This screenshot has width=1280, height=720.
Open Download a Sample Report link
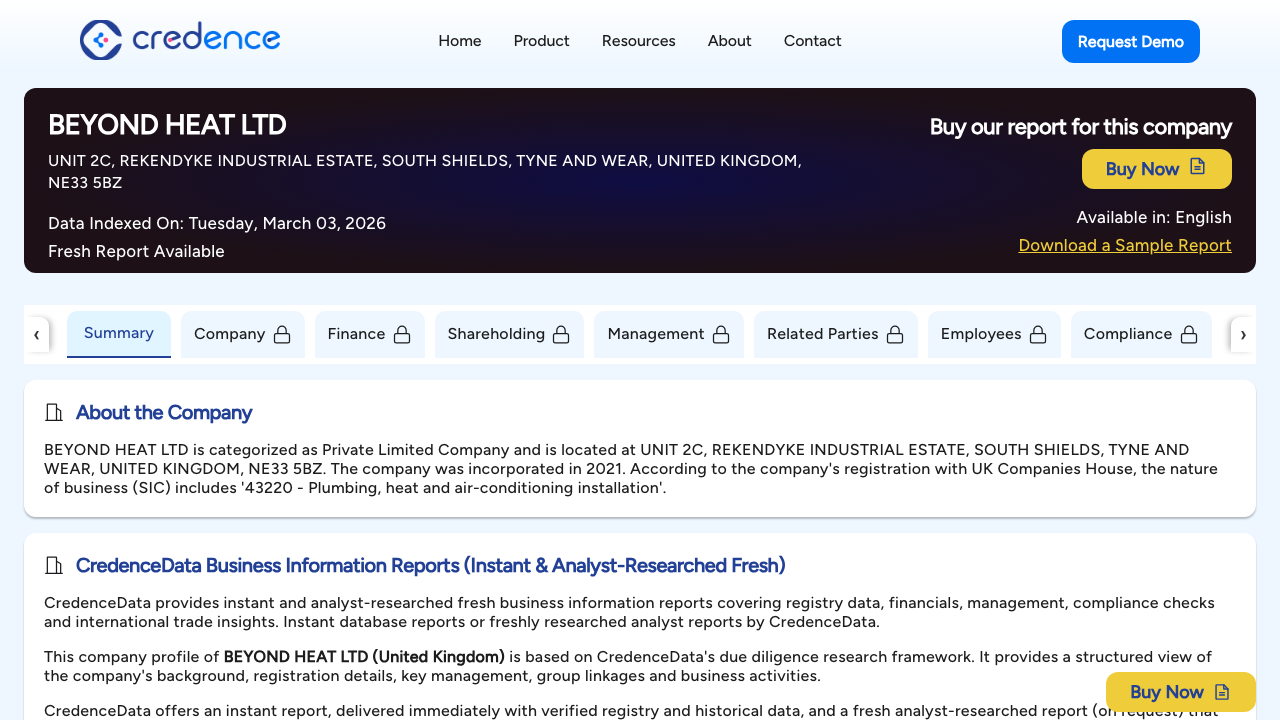point(1124,245)
